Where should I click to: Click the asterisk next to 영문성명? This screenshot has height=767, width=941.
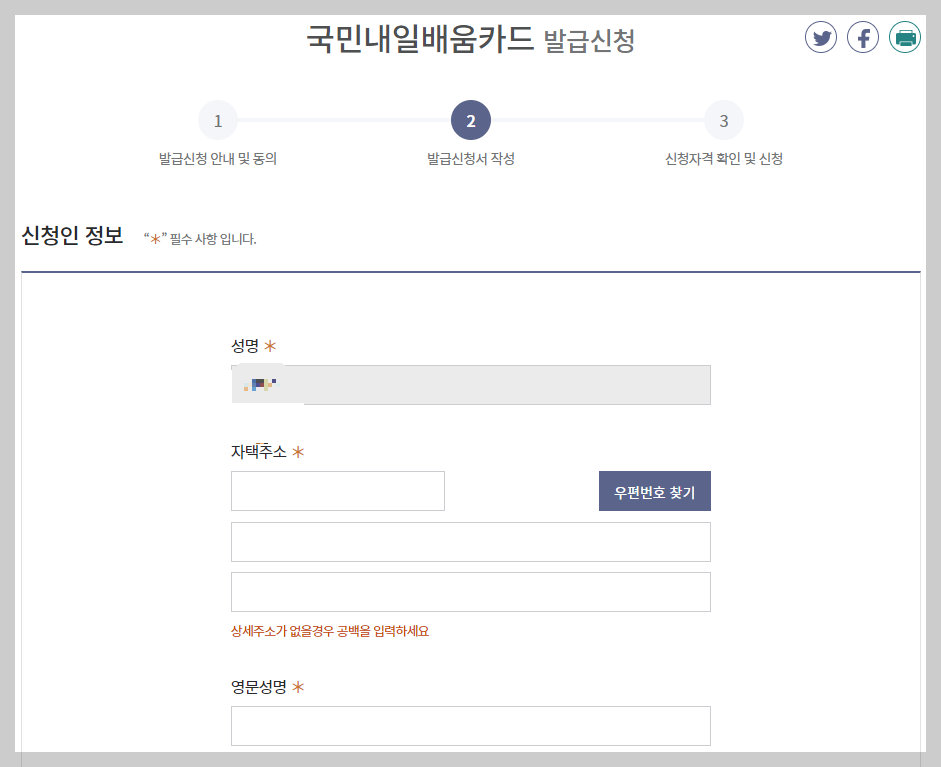tap(300, 687)
